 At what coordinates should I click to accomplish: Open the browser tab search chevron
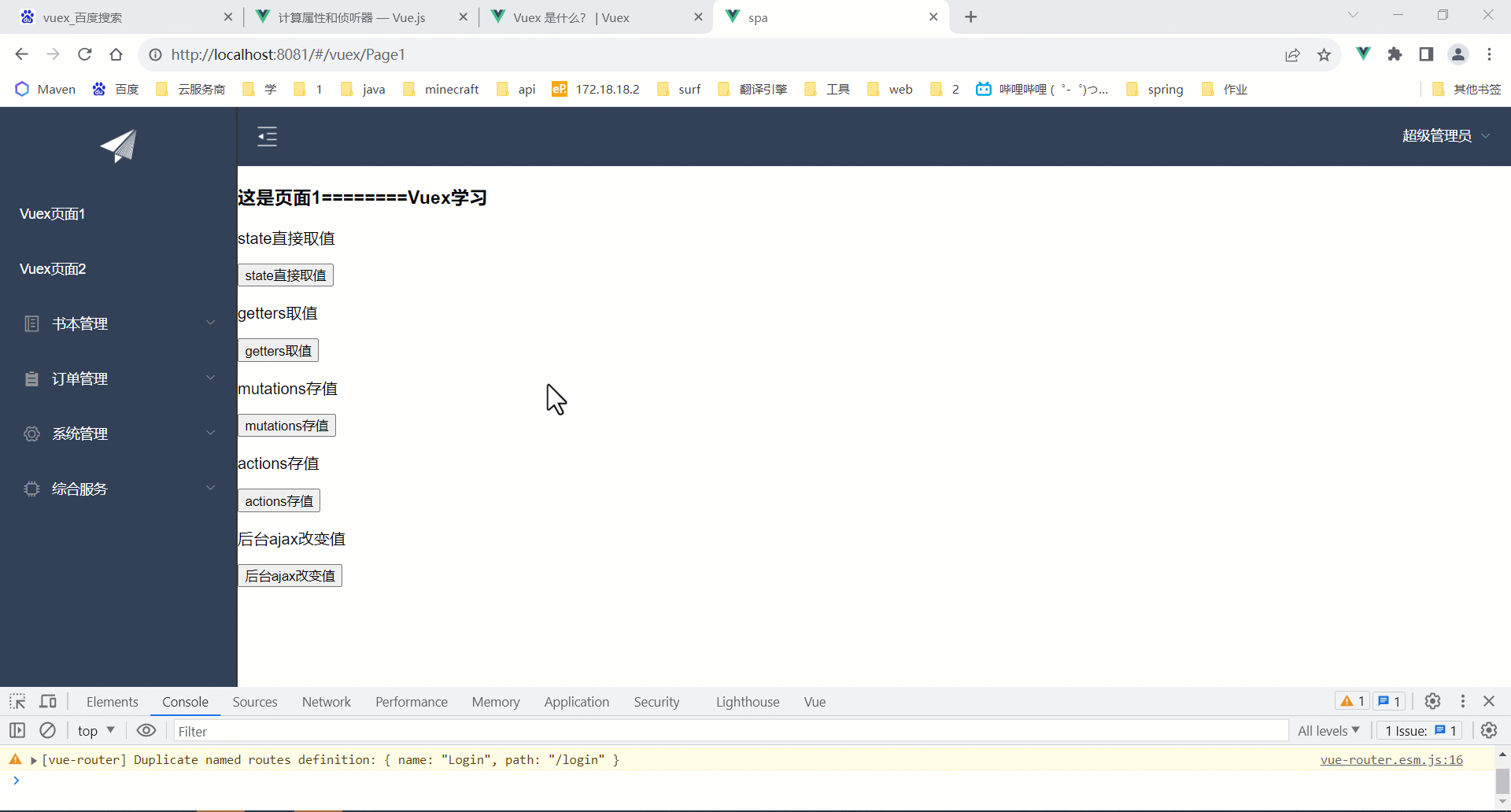[1353, 15]
